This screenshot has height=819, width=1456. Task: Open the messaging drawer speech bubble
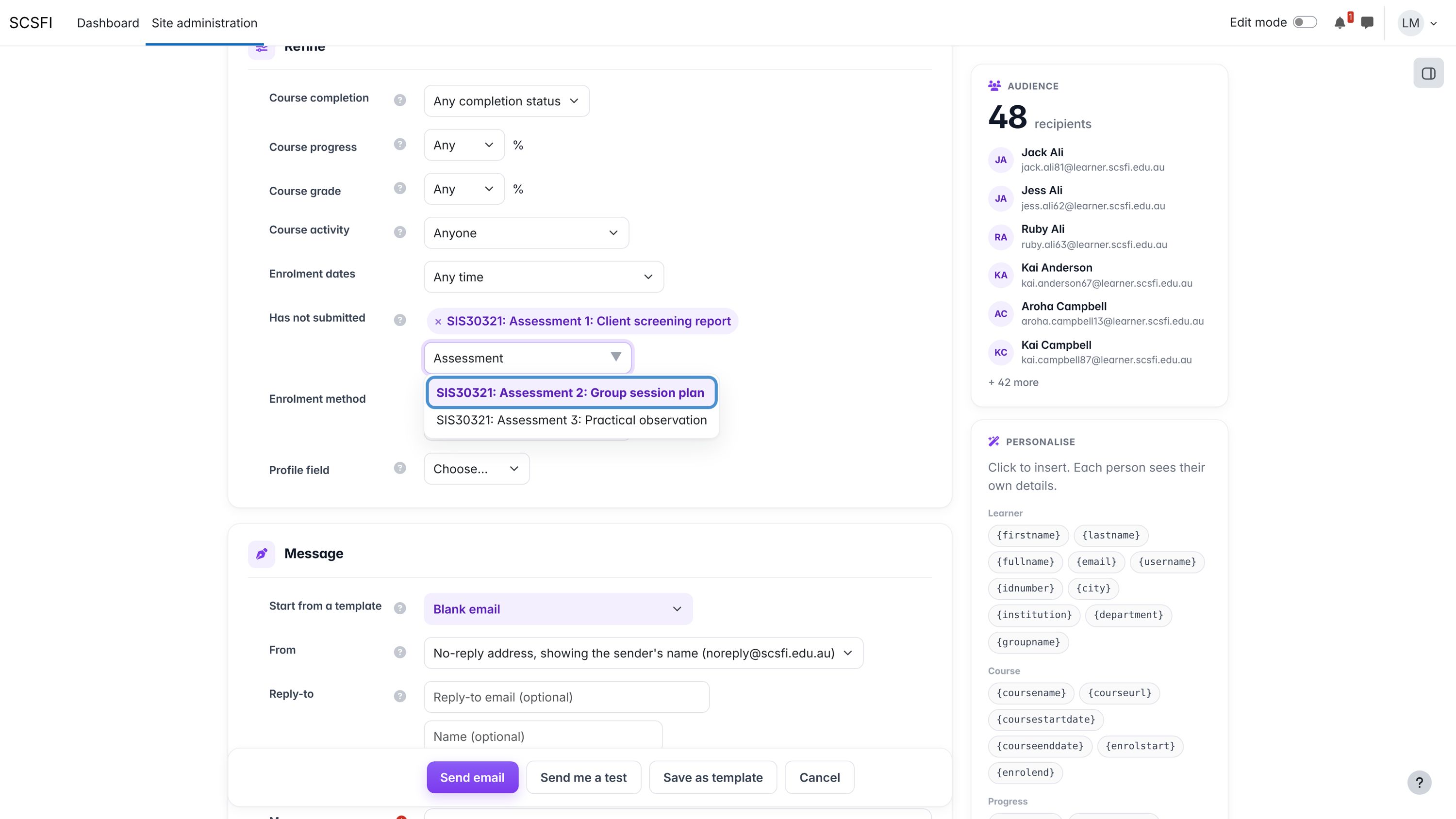[1367, 23]
